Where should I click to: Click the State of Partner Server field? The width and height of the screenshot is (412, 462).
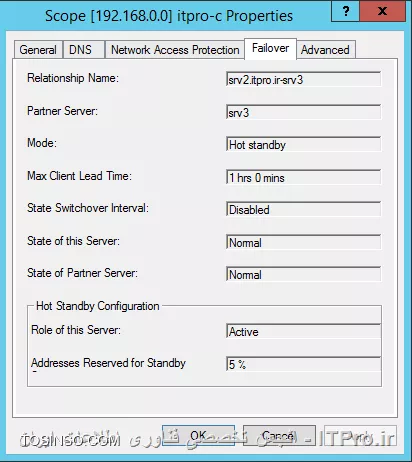pos(303,274)
